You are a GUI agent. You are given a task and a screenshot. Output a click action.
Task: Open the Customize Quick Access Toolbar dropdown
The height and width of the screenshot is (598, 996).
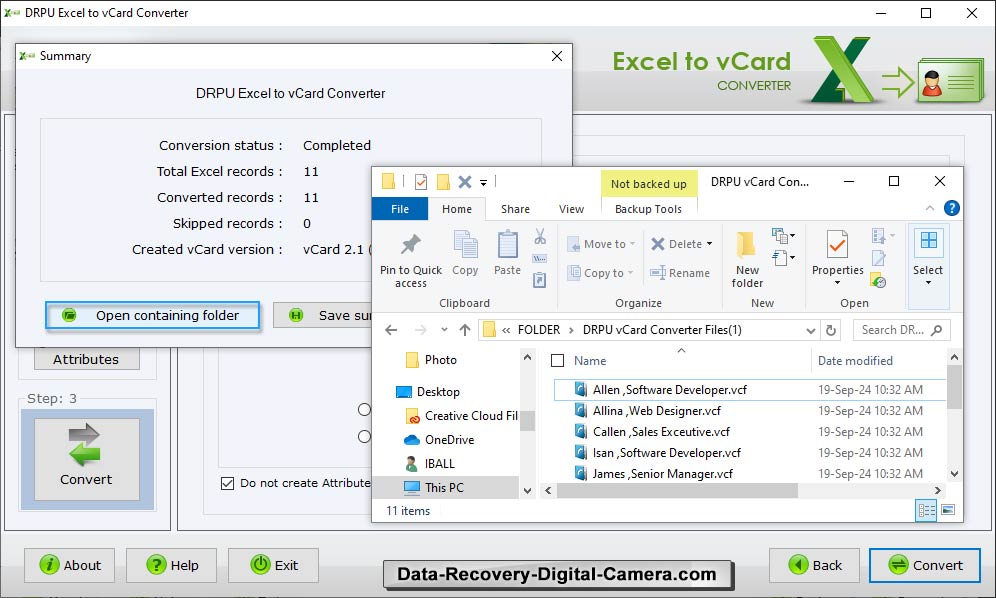[x=483, y=183]
